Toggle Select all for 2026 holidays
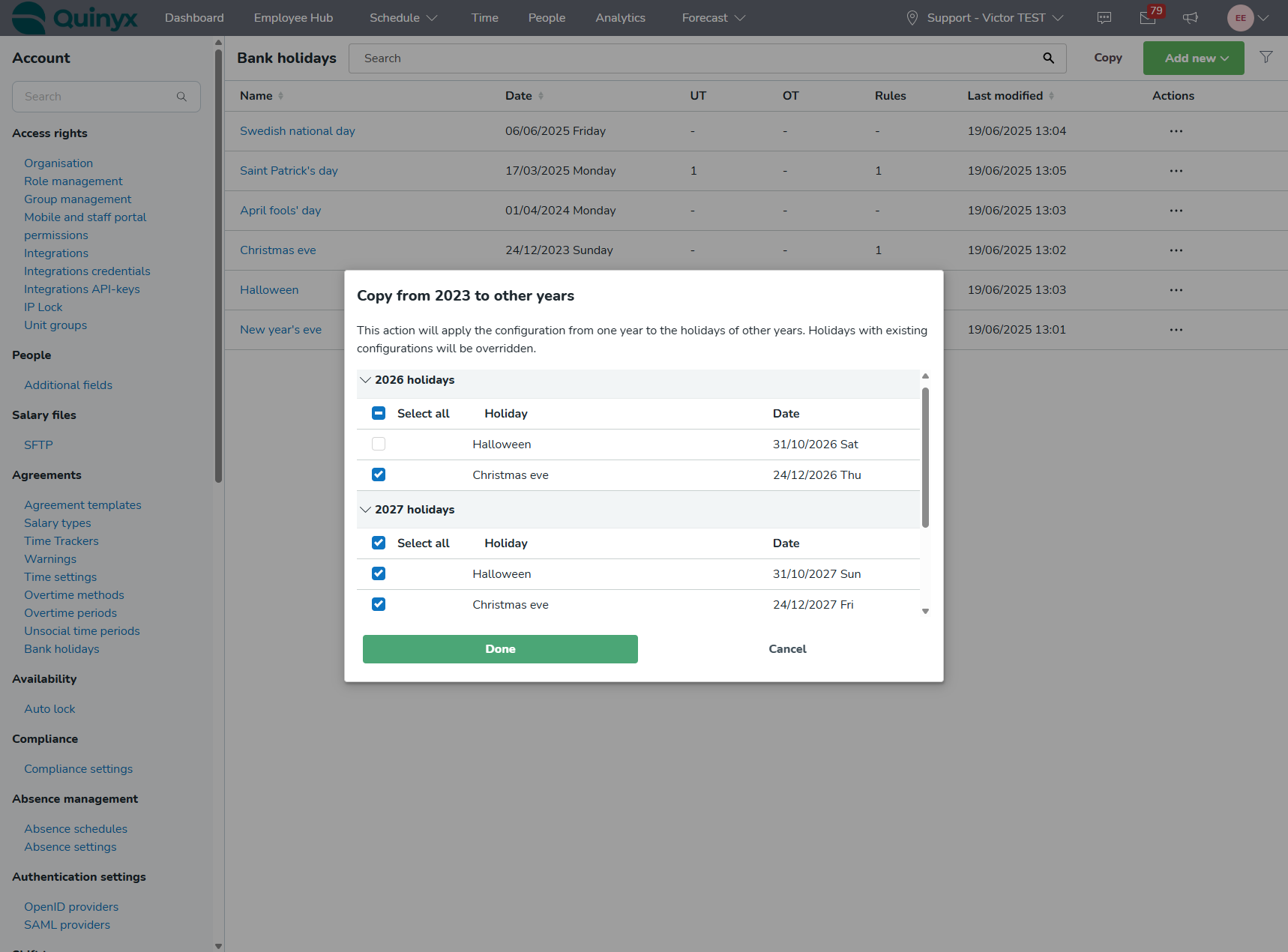The width and height of the screenshot is (1288, 952). coord(379,414)
